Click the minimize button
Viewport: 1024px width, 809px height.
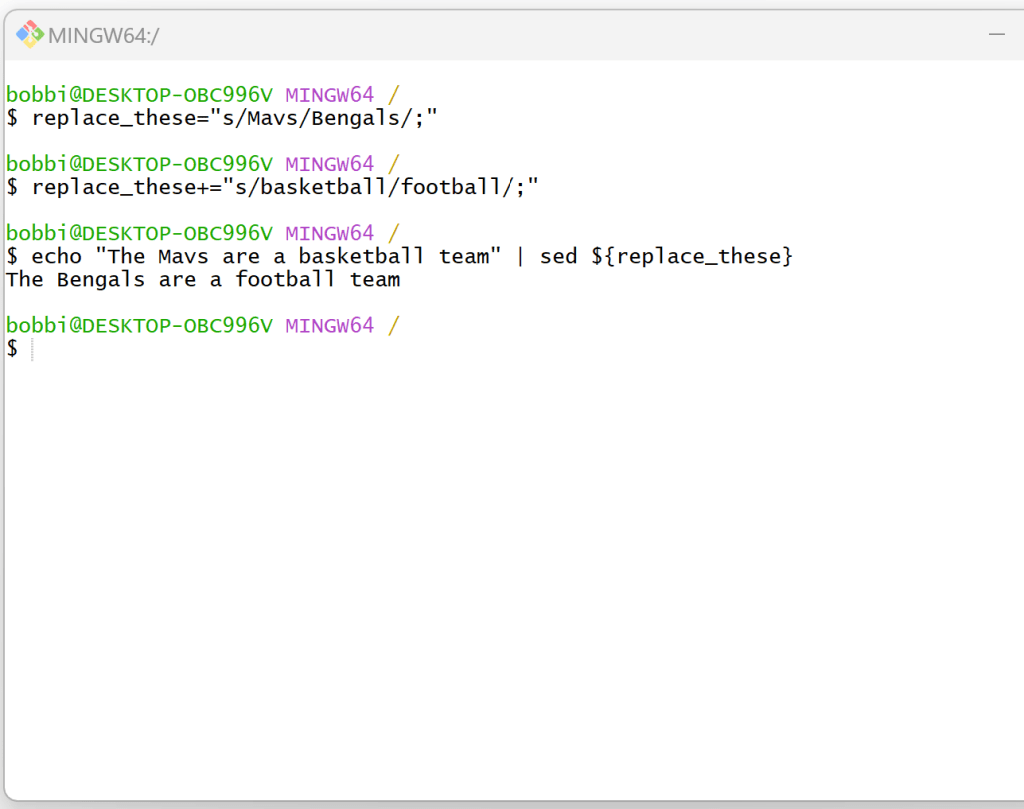click(997, 33)
